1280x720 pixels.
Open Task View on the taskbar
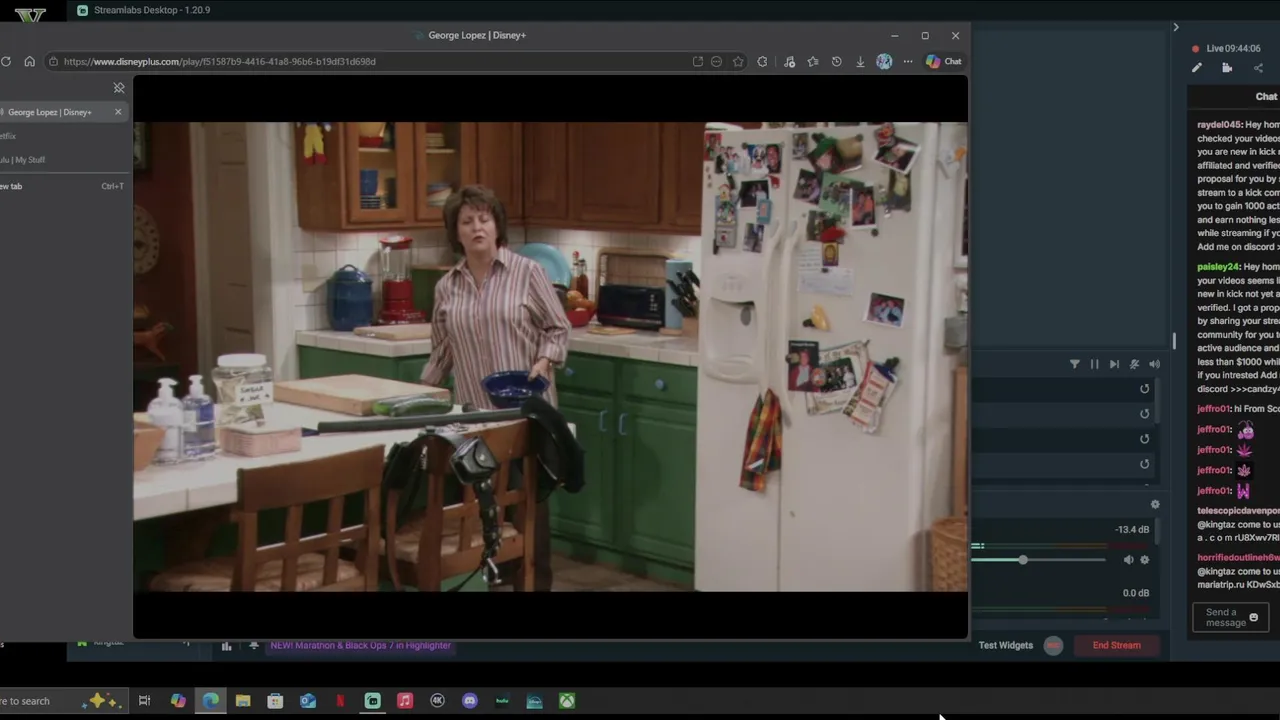click(x=144, y=701)
